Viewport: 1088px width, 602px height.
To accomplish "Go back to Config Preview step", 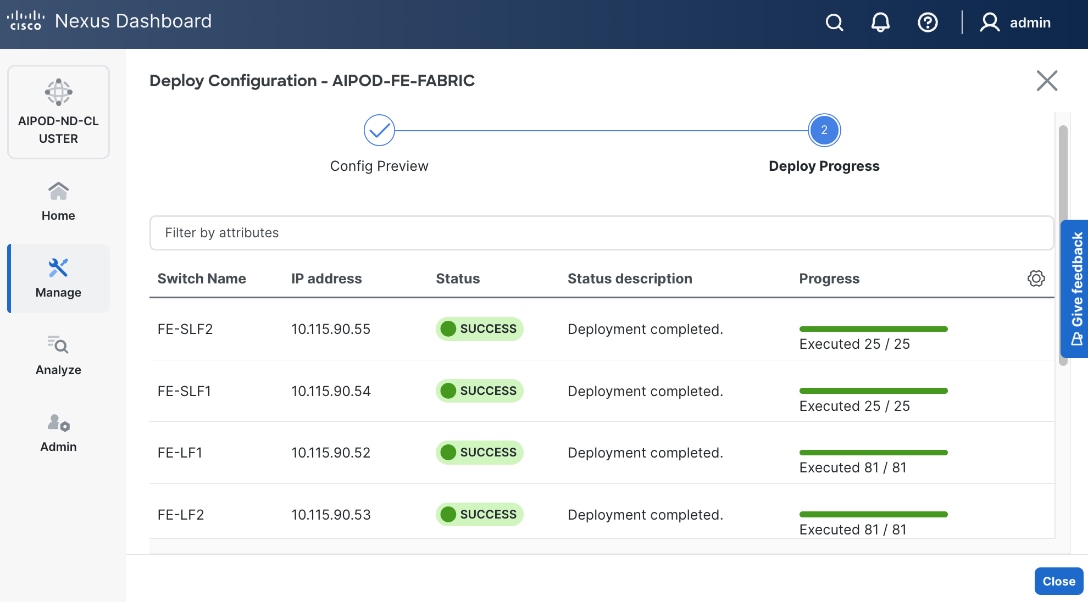I will (379, 130).
